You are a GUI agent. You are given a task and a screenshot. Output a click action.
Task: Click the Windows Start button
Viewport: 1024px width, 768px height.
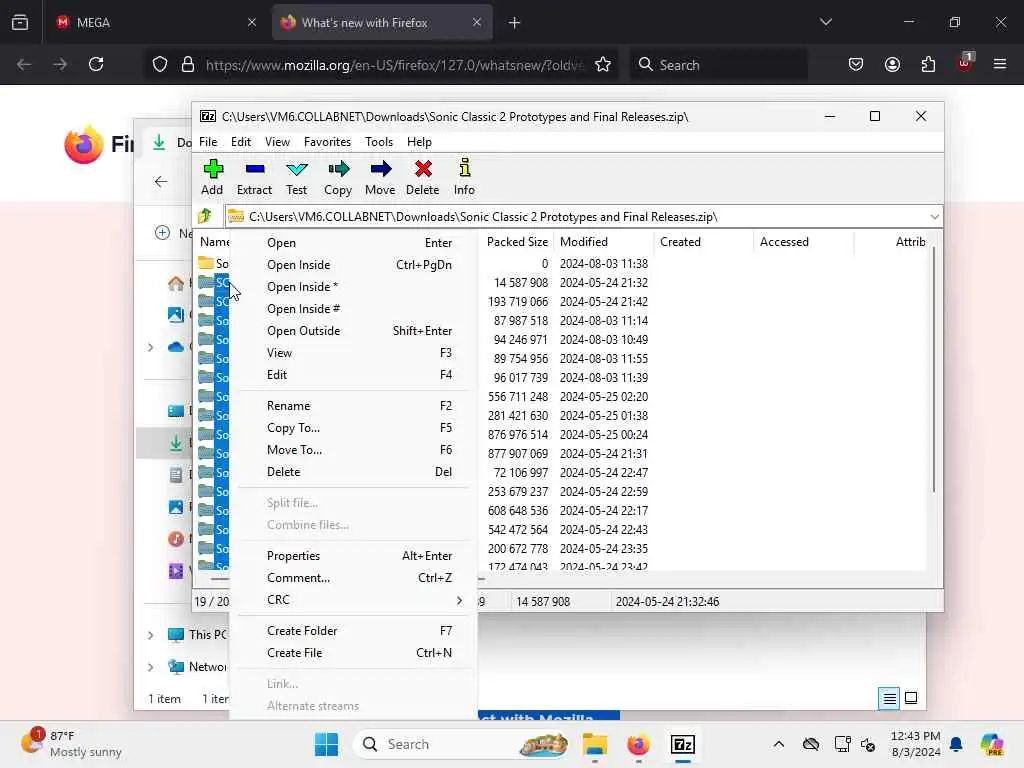tap(327, 744)
